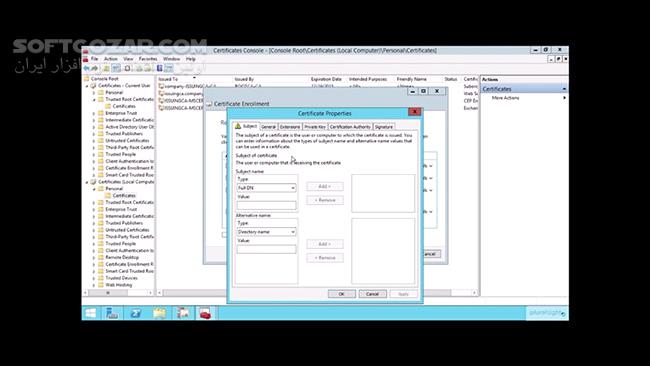The height and width of the screenshot is (366, 650).
Task: Launch PowerShell from the taskbar
Action: (136, 313)
